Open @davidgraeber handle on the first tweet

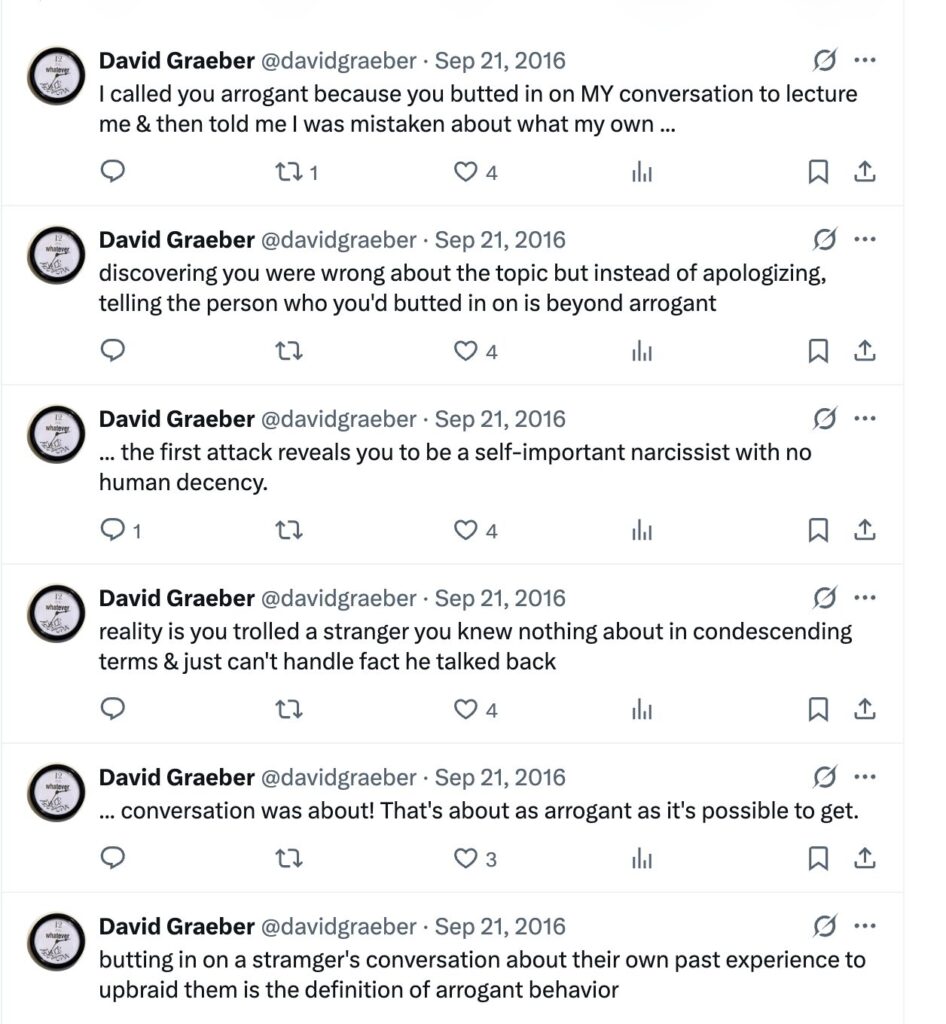(x=338, y=61)
